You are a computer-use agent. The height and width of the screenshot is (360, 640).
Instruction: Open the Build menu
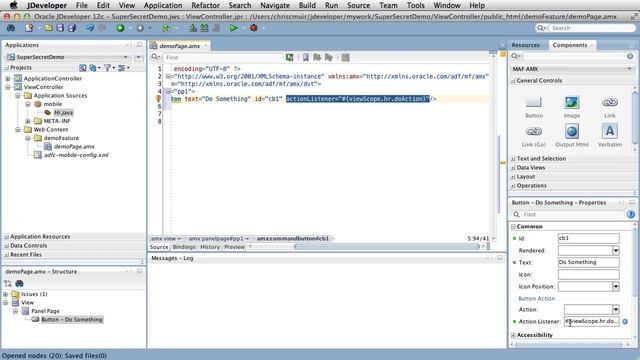point(307,5)
